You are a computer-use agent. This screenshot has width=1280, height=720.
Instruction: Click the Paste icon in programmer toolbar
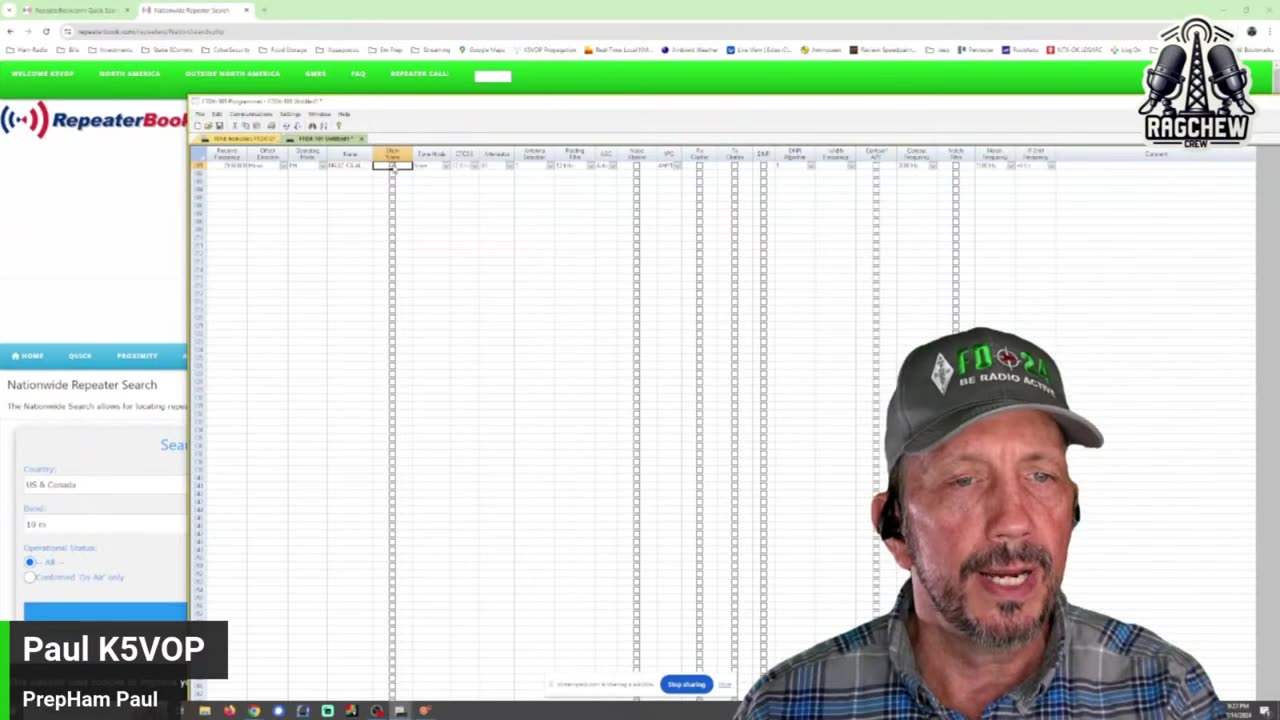(256, 126)
